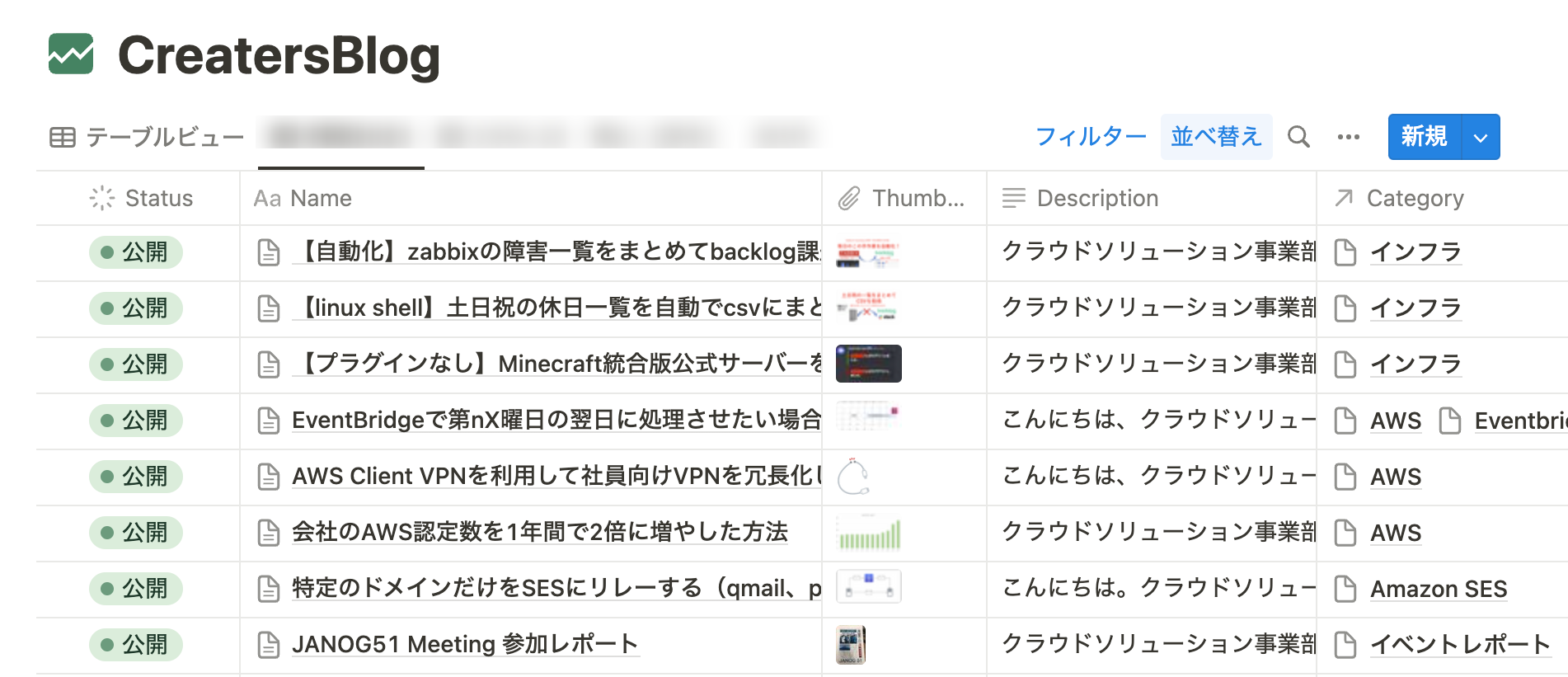Open the three-dots more options menu
Screen dimensions: 1568x677
pyautogui.click(x=1348, y=137)
